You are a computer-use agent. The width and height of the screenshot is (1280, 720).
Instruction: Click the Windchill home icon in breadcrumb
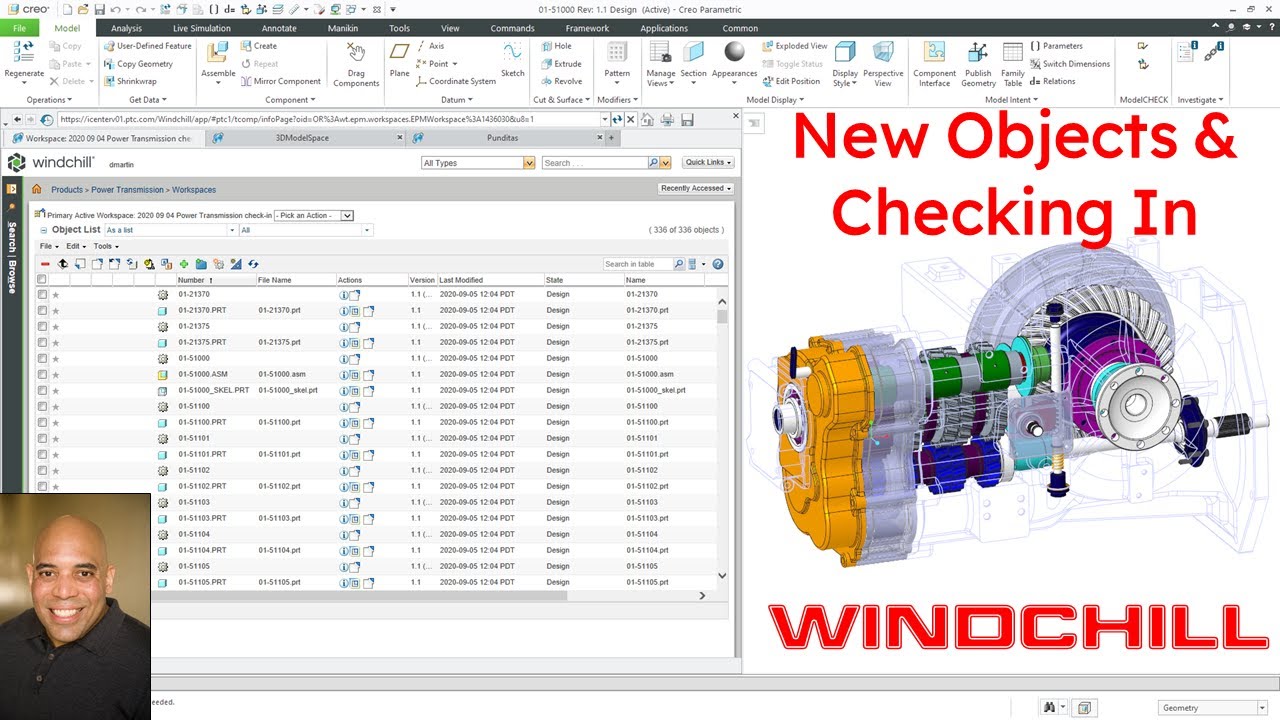(37, 189)
